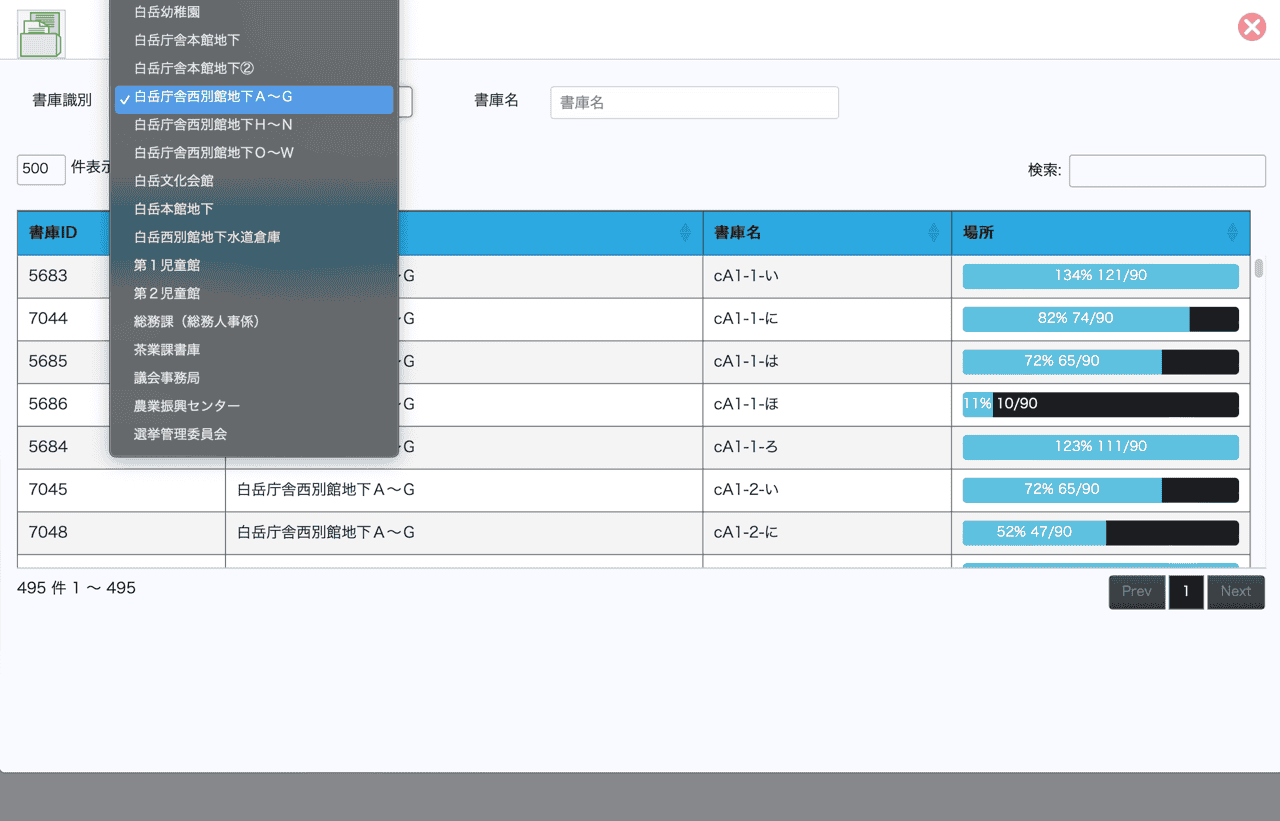Click the document folder icon at top left
The image size is (1280, 821).
pos(41,34)
